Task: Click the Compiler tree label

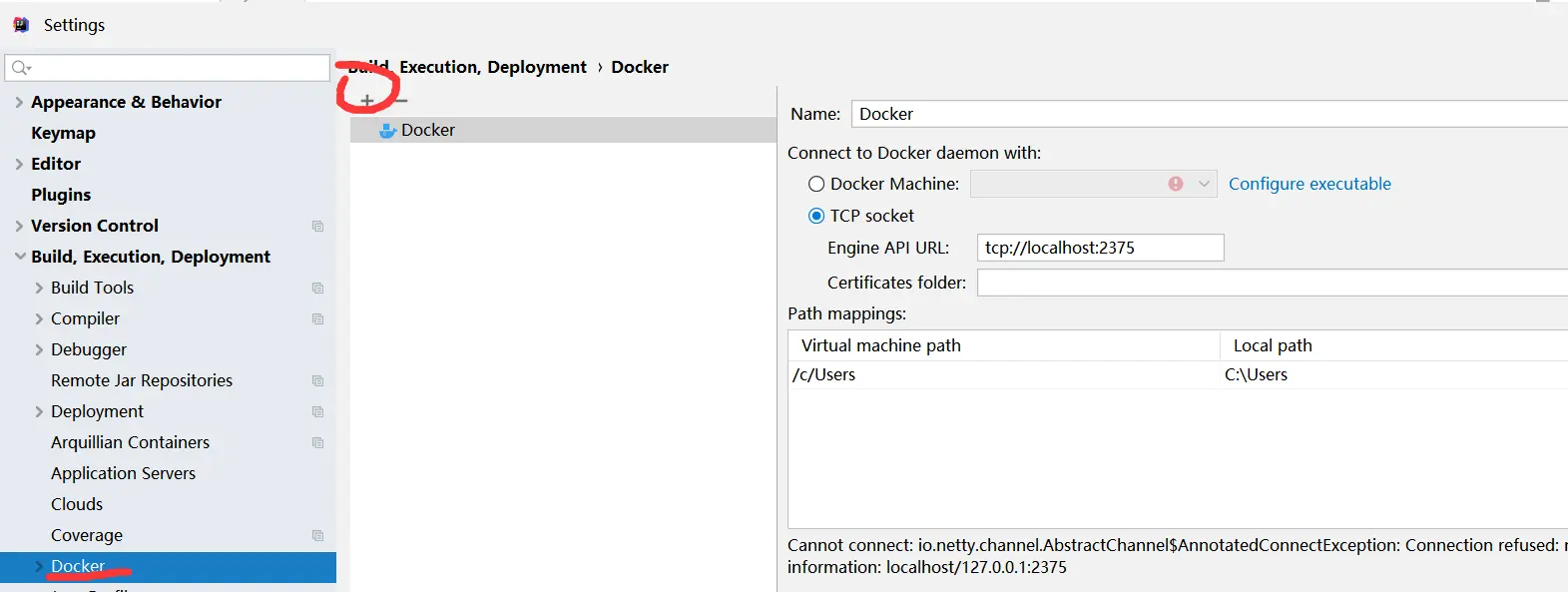Action: pyautogui.click(x=85, y=318)
